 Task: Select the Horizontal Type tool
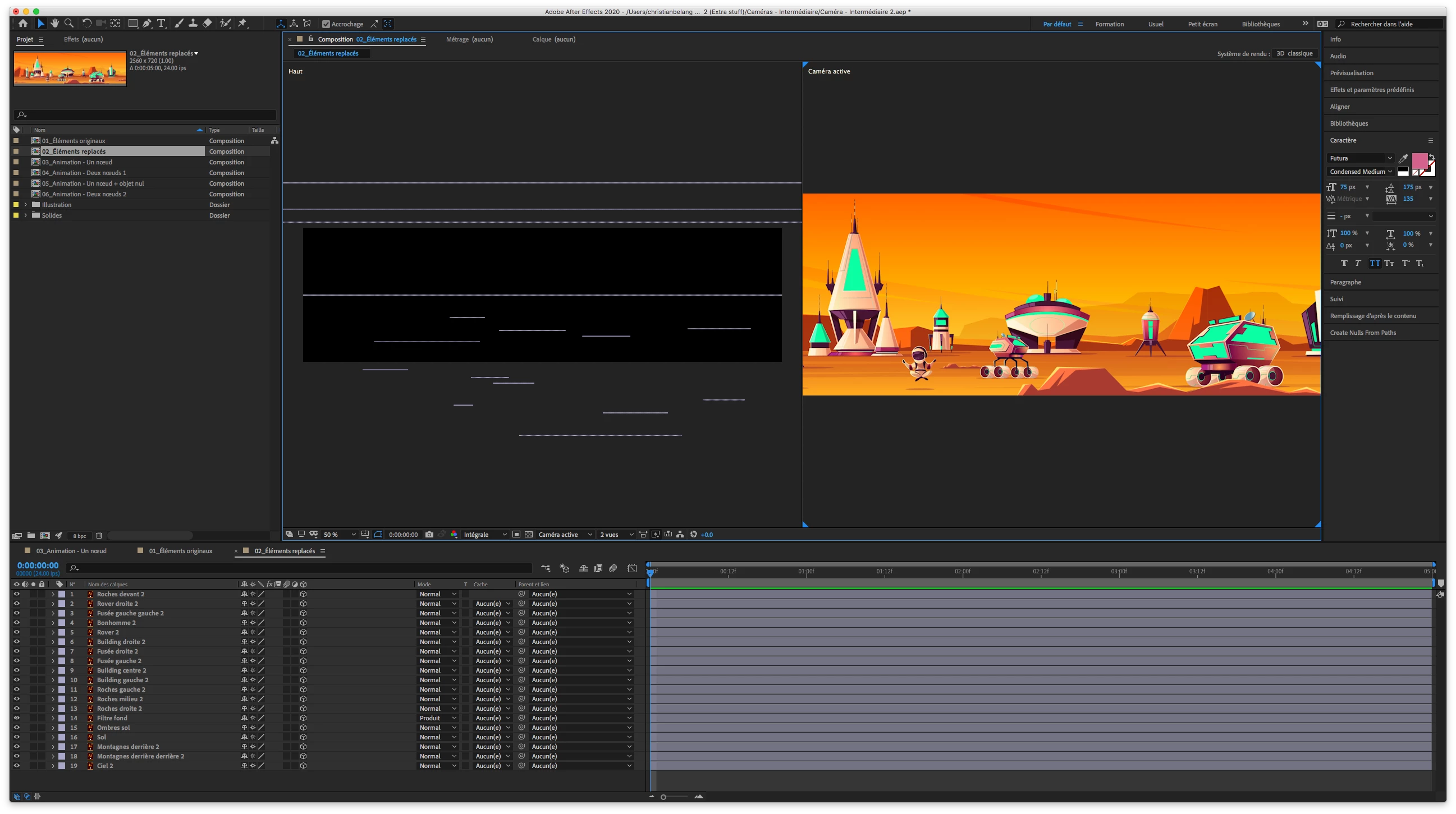point(161,23)
